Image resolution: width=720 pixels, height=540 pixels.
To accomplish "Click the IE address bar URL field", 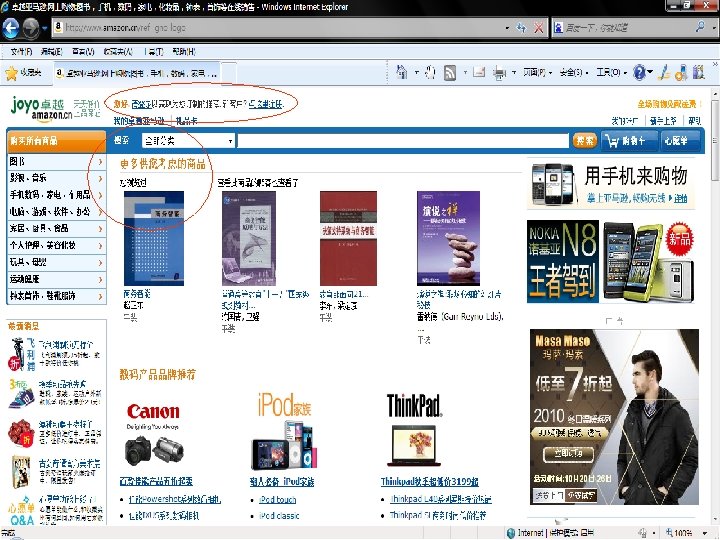I will pyautogui.click(x=282, y=28).
